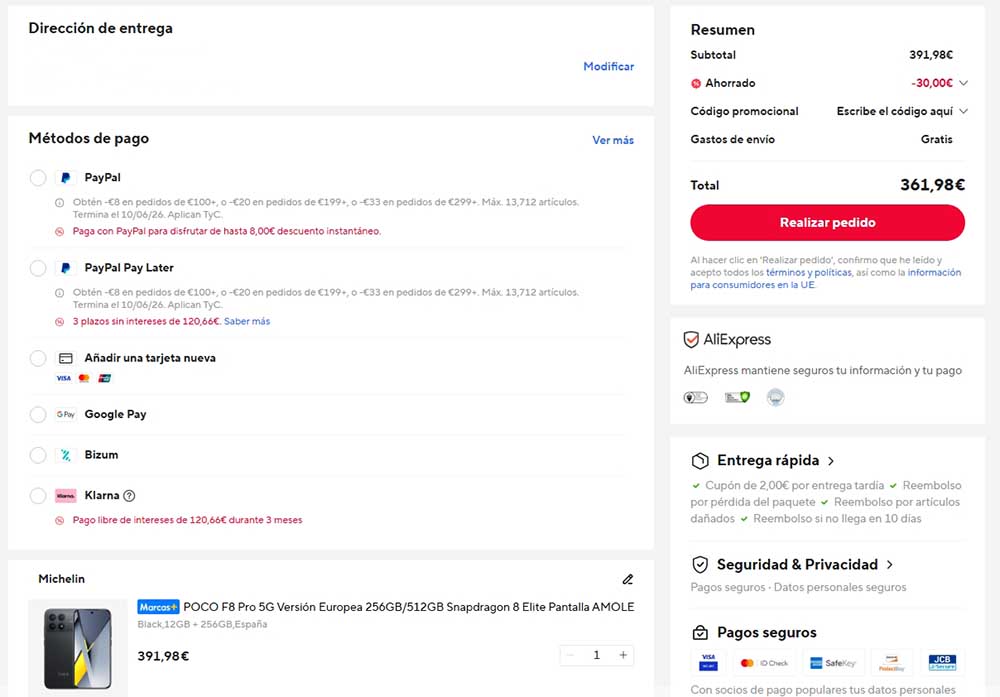Click the Mastercard logo under new card

[84, 378]
